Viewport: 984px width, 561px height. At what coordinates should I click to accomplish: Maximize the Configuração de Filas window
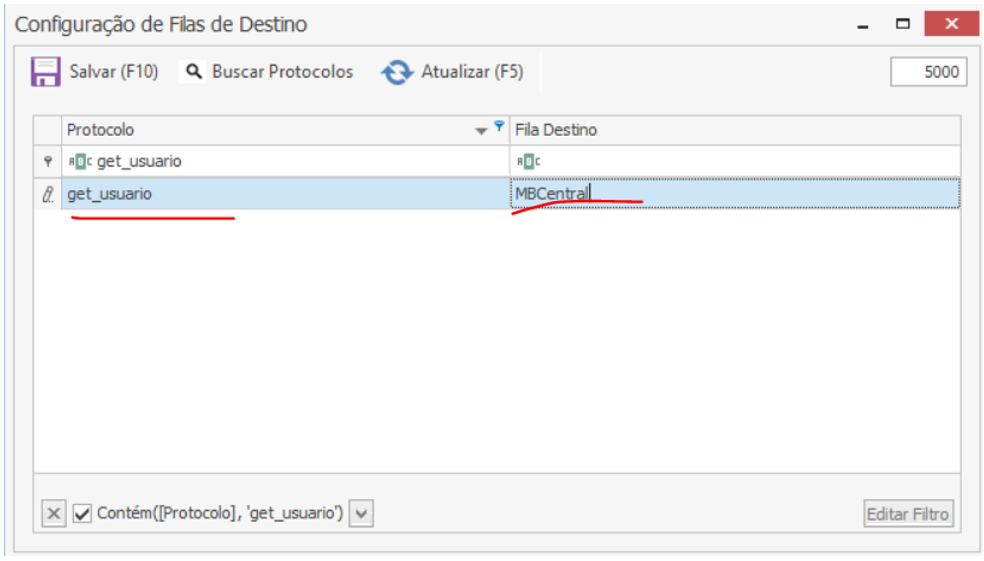click(x=902, y=24)
